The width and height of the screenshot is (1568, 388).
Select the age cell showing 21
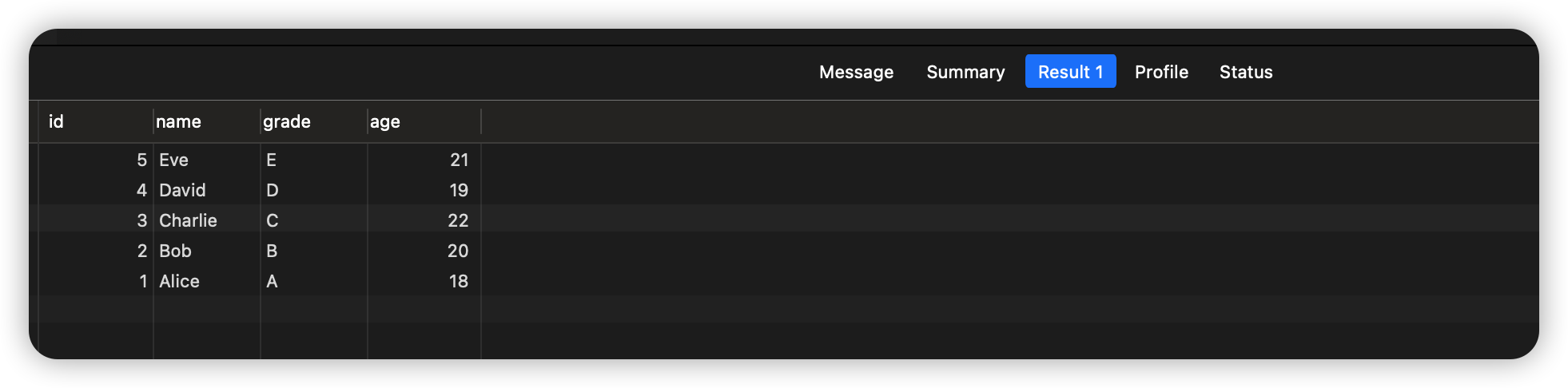pyautogui.click(x=459, y=160)
